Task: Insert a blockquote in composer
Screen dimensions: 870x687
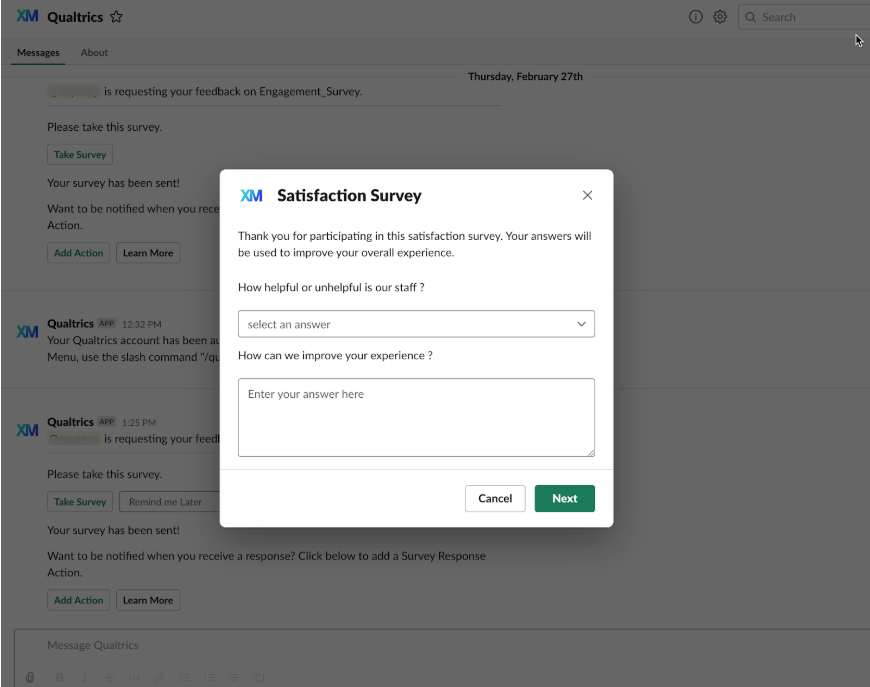Action: [x=234, y=678]
